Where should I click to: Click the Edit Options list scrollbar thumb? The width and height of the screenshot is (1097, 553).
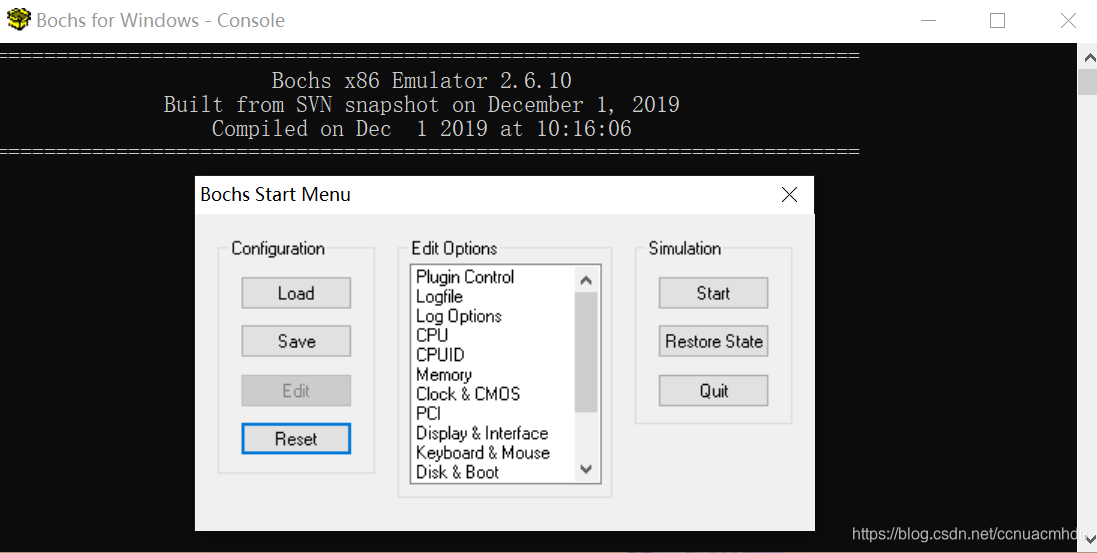click(x=586, y=352)
